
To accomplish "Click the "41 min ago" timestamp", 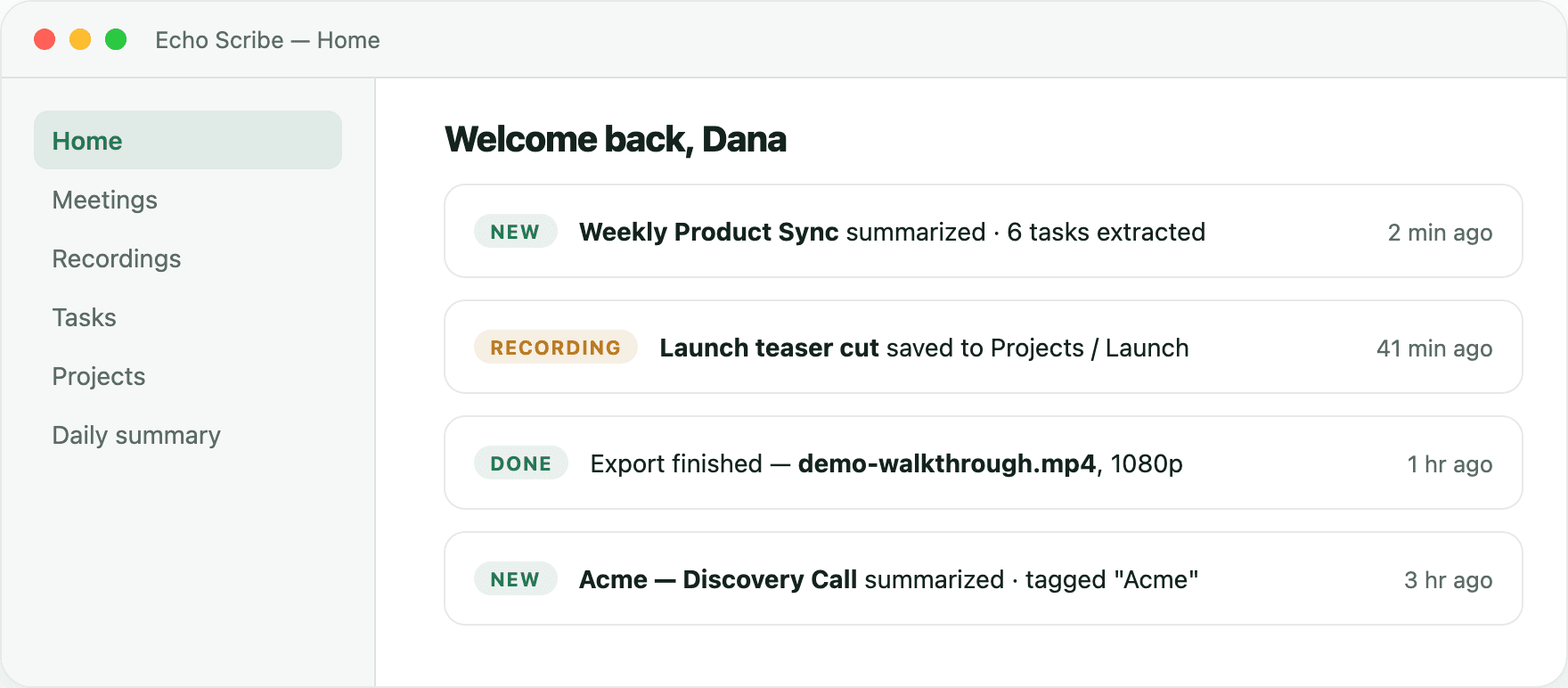I will (1434, 348).
